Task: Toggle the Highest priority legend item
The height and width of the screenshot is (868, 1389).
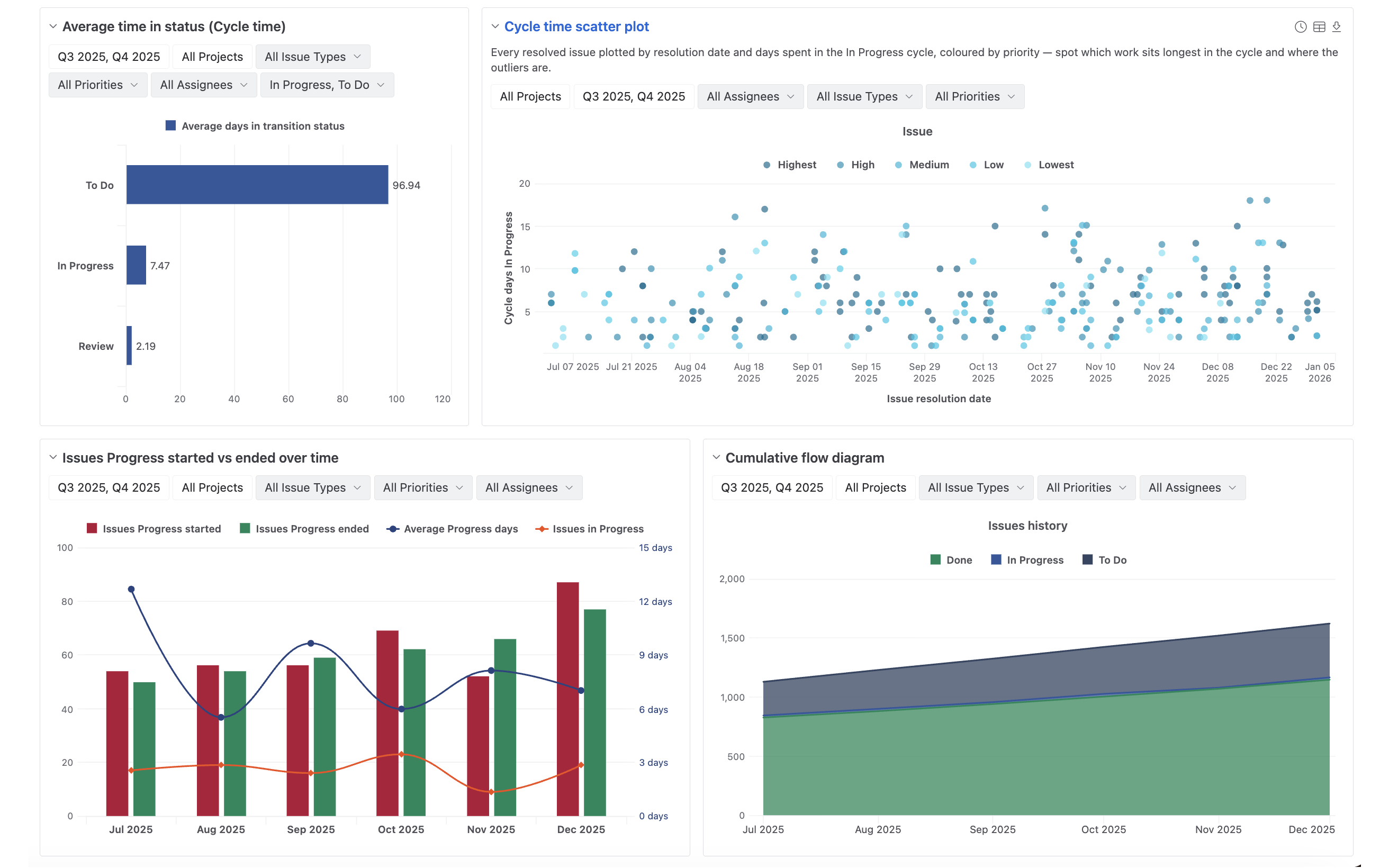Action: tap(789, 165)
